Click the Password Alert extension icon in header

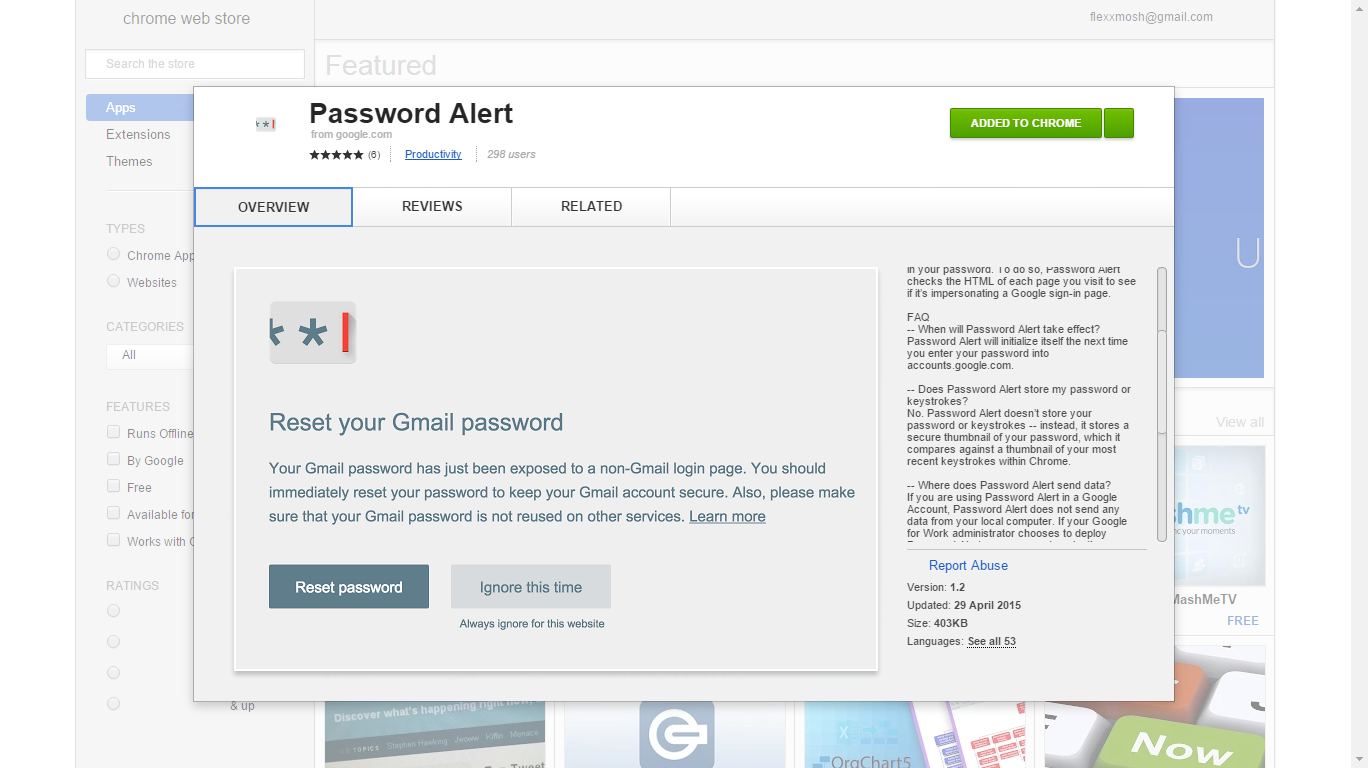265,124
